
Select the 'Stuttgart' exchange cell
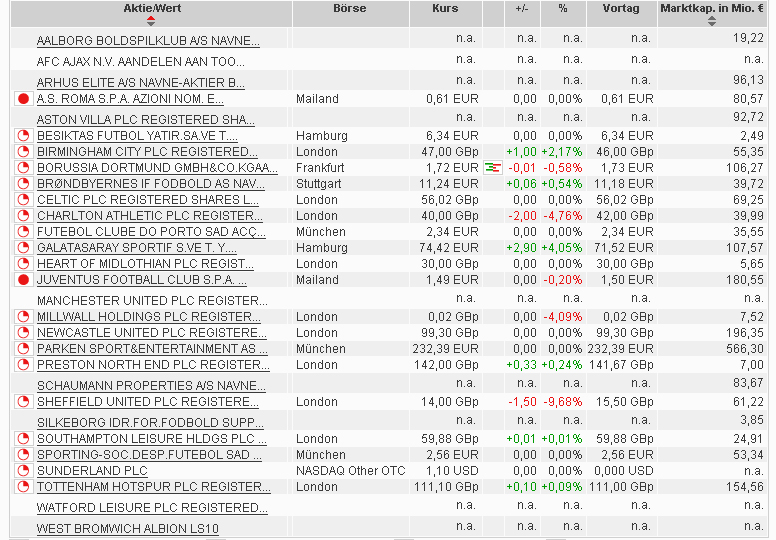tap(319, 184)
